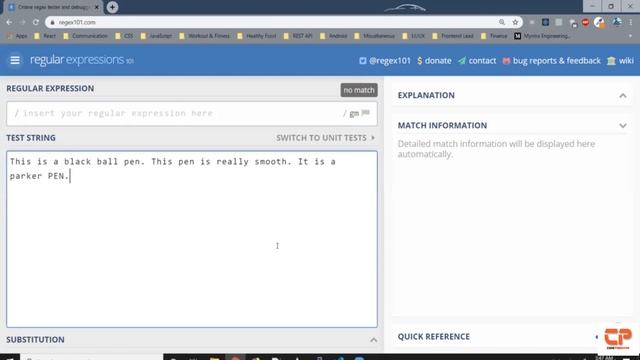Open the CSS bookmarks folder

point(124,36)
